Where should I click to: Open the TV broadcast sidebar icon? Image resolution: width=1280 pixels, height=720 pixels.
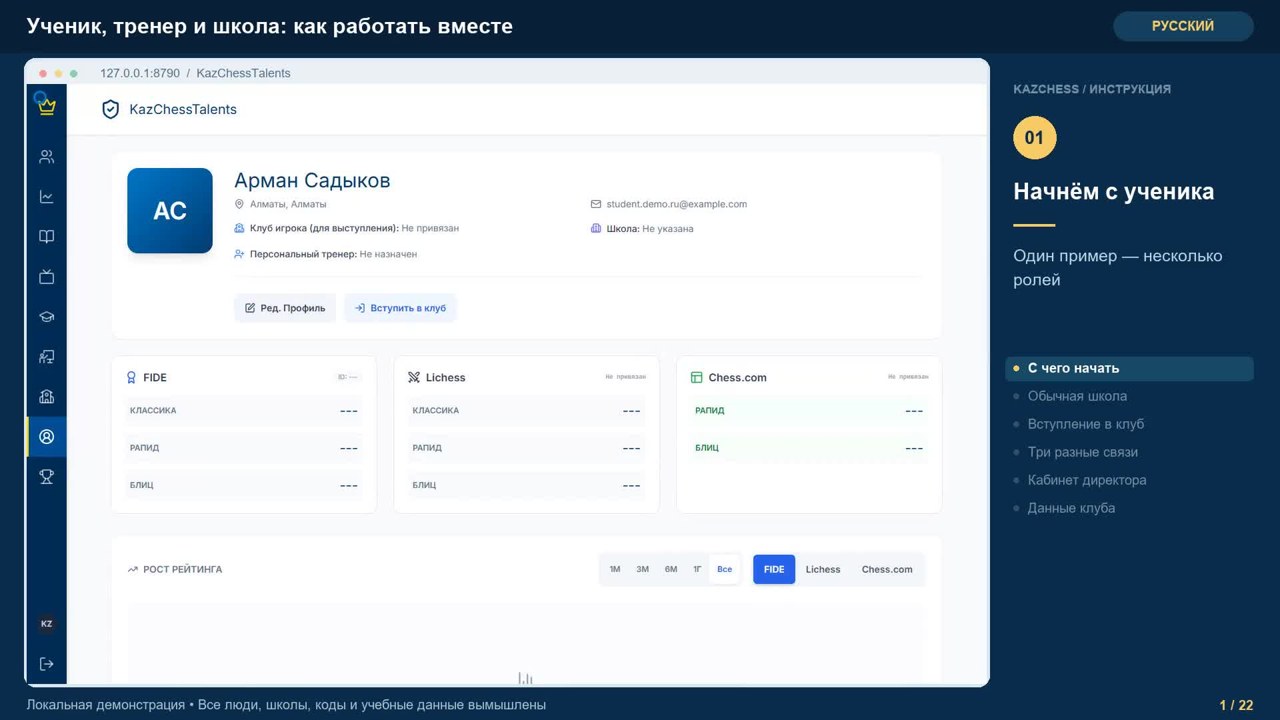point(46,277)
